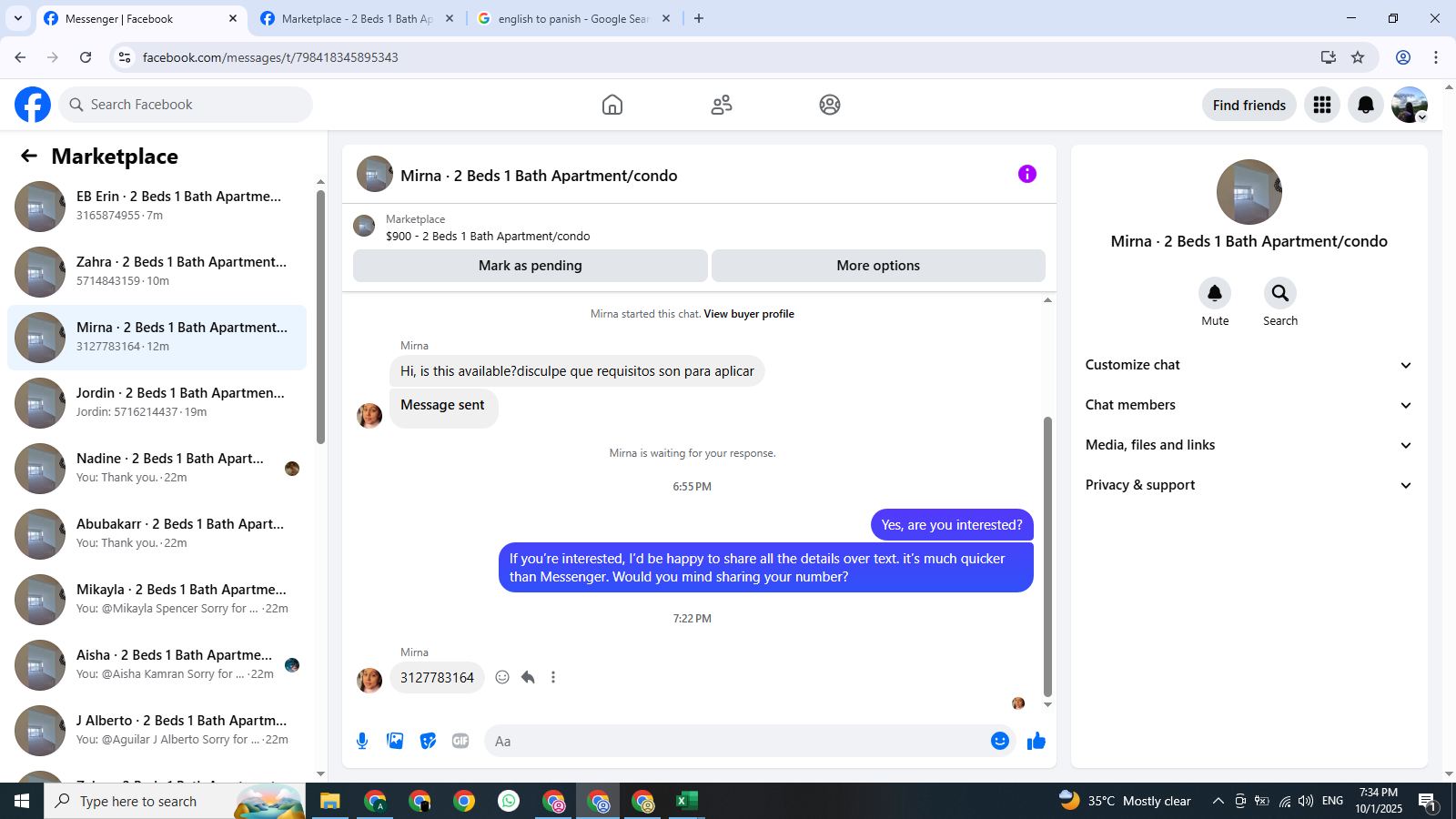Switch to Marketplace 2 Beds browser tab
The width and height of the screenshot is (1456, 819).
tap(356, 18)
